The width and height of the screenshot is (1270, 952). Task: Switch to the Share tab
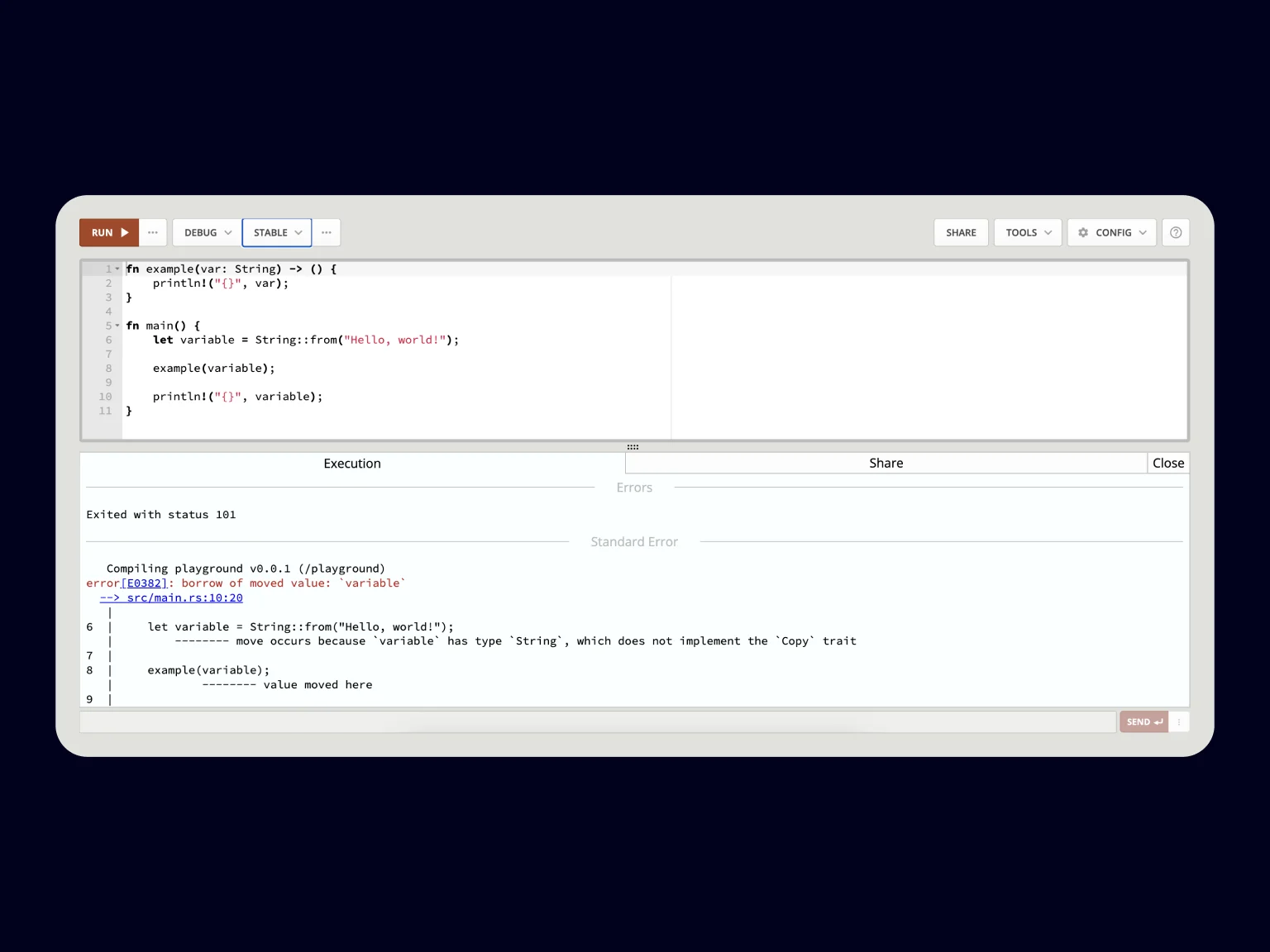[885, 463]
